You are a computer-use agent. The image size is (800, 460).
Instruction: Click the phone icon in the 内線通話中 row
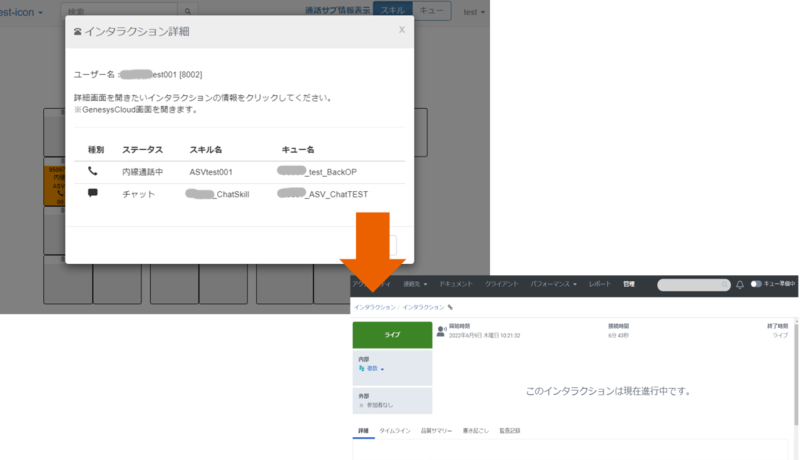point(92,171)
